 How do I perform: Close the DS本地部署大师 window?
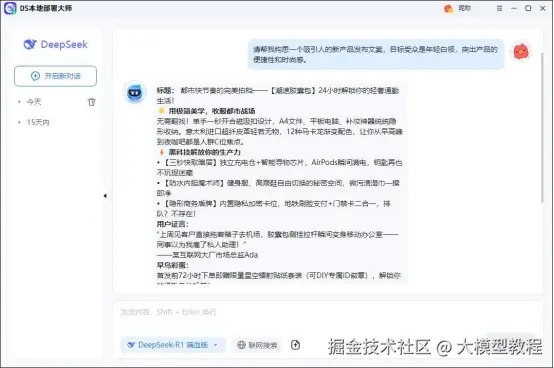tap(543, 8)
